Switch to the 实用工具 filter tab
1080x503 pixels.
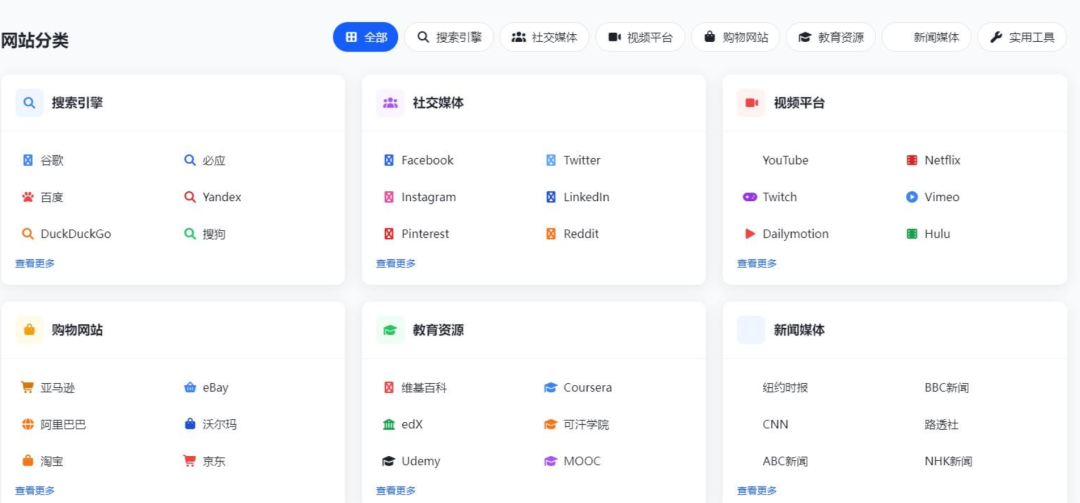pos(1022,37)
